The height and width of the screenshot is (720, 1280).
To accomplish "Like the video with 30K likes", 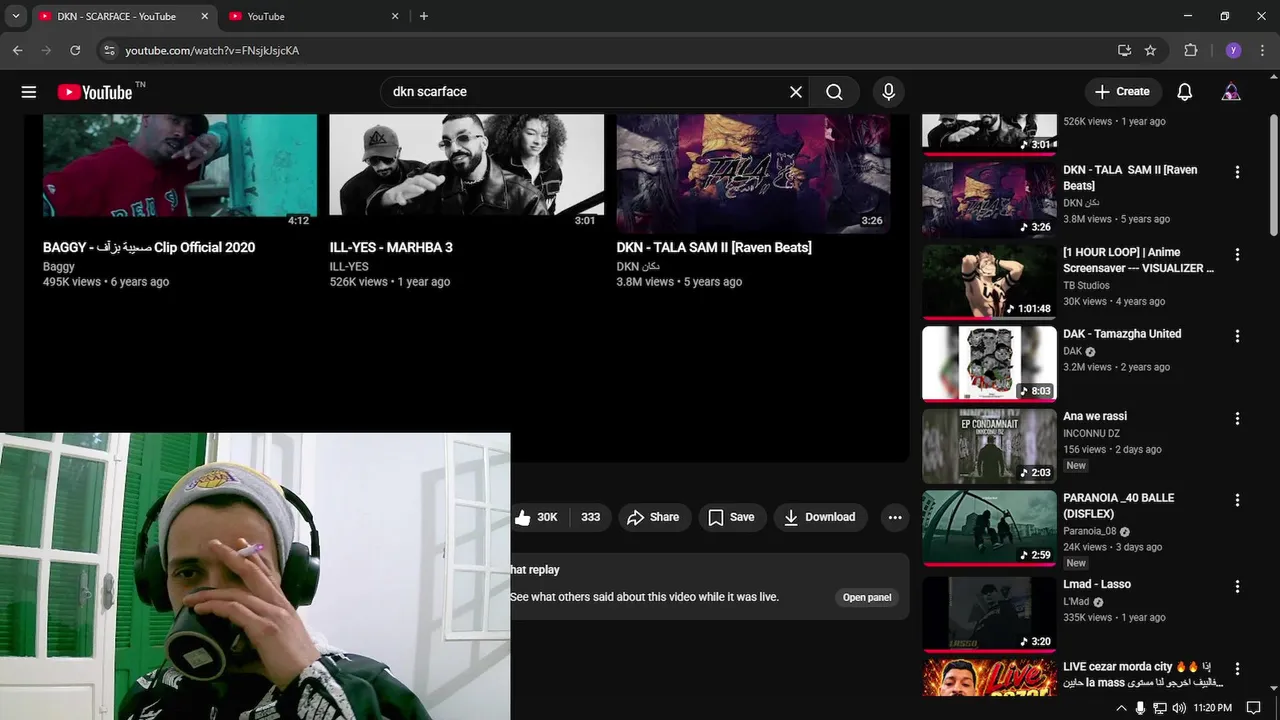I will click(537, 517).
